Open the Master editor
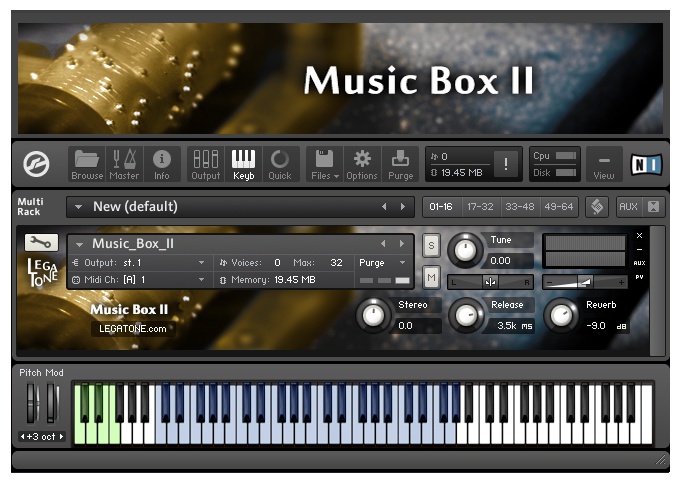Image resolution: width=680 pixels, height=480 pixels. point(124,164)
